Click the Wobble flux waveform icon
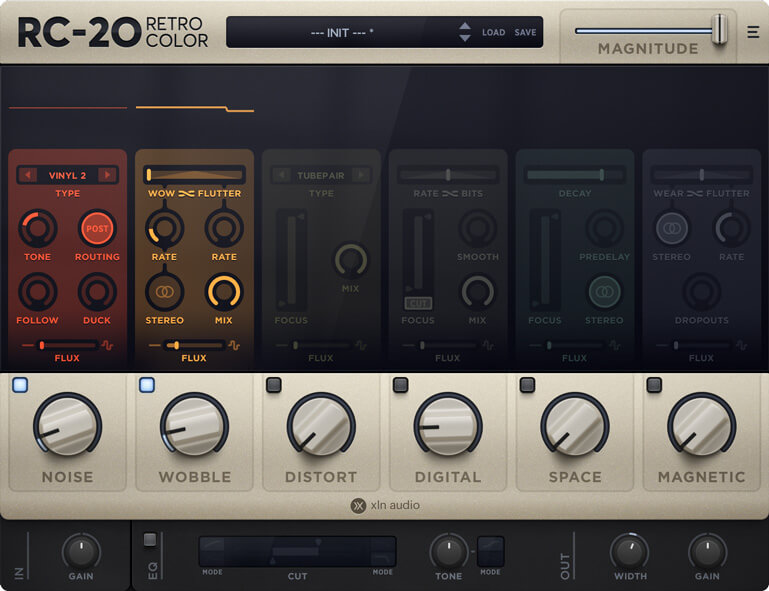769x591 pixels. pyautogui.click(x=234, y=345)
